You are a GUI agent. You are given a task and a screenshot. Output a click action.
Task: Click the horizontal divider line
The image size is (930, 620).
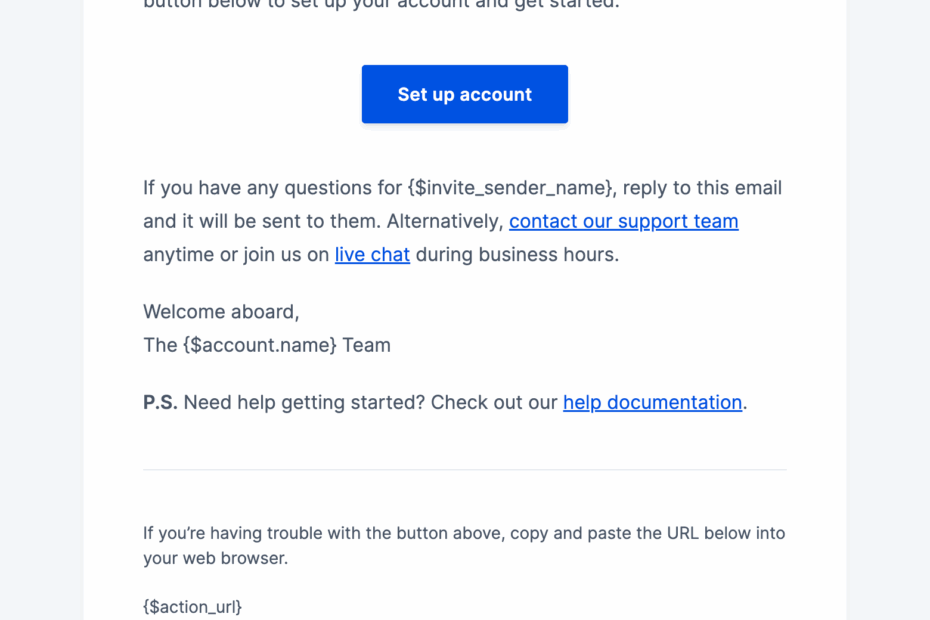coord(464,469)
